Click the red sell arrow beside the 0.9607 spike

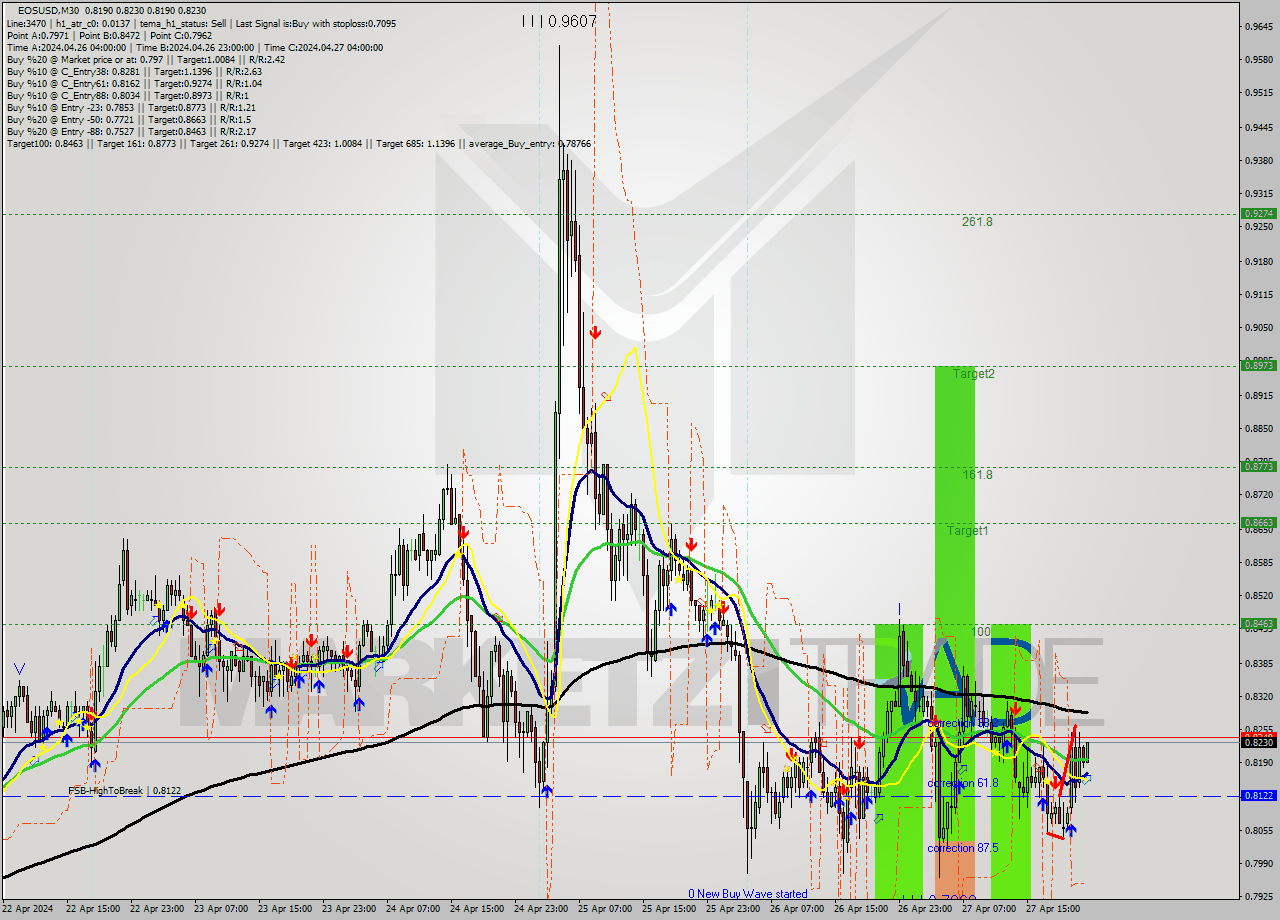point(595,332)
